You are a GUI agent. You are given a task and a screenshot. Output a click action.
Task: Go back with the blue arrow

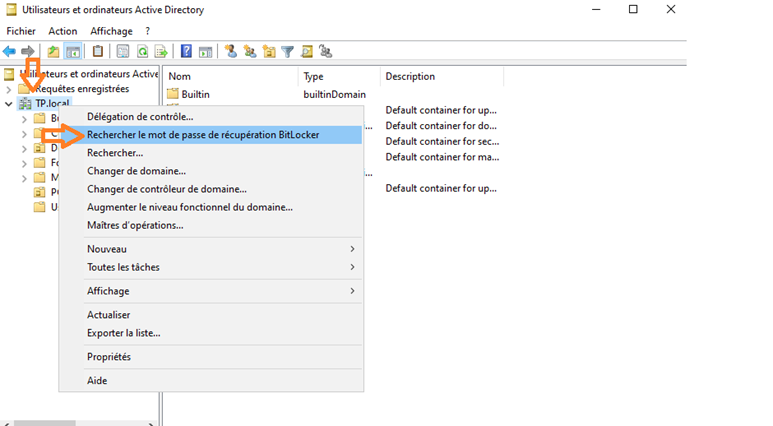9,51
